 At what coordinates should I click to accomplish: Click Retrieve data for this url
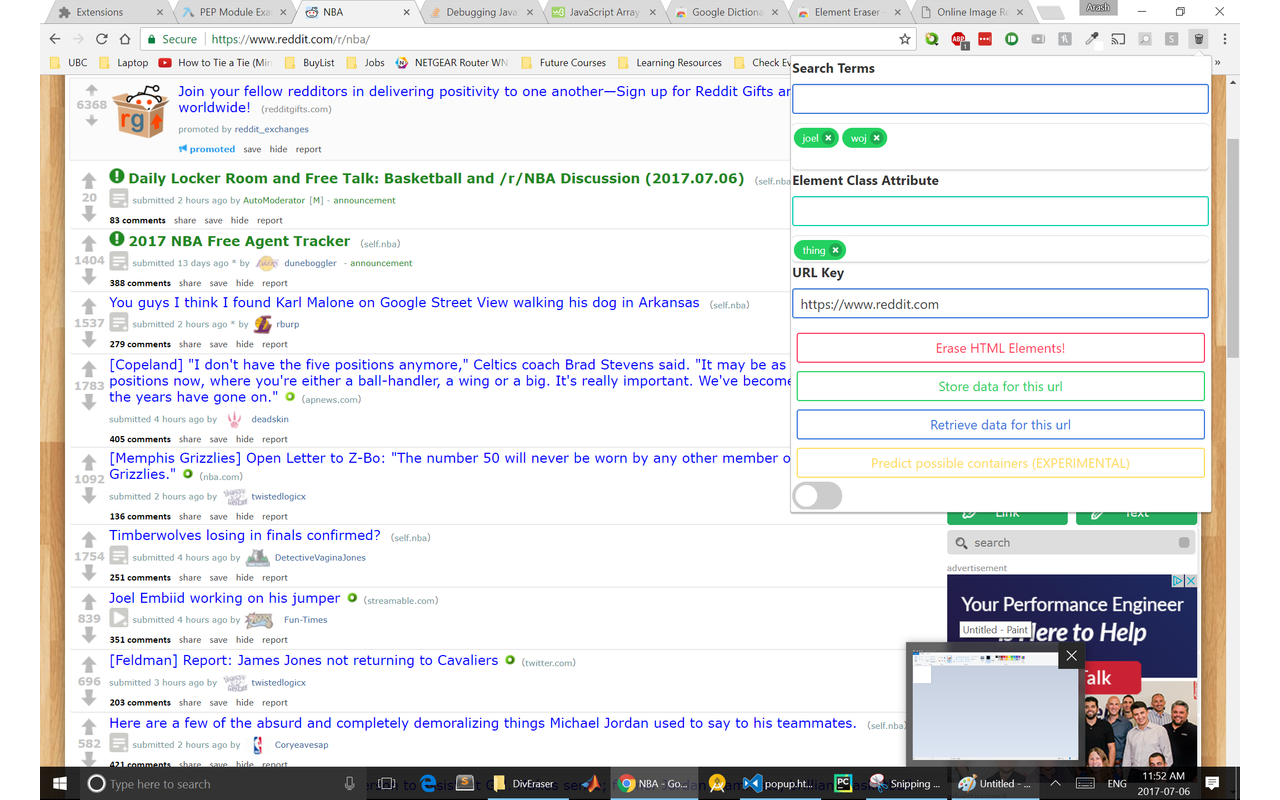1000,424
